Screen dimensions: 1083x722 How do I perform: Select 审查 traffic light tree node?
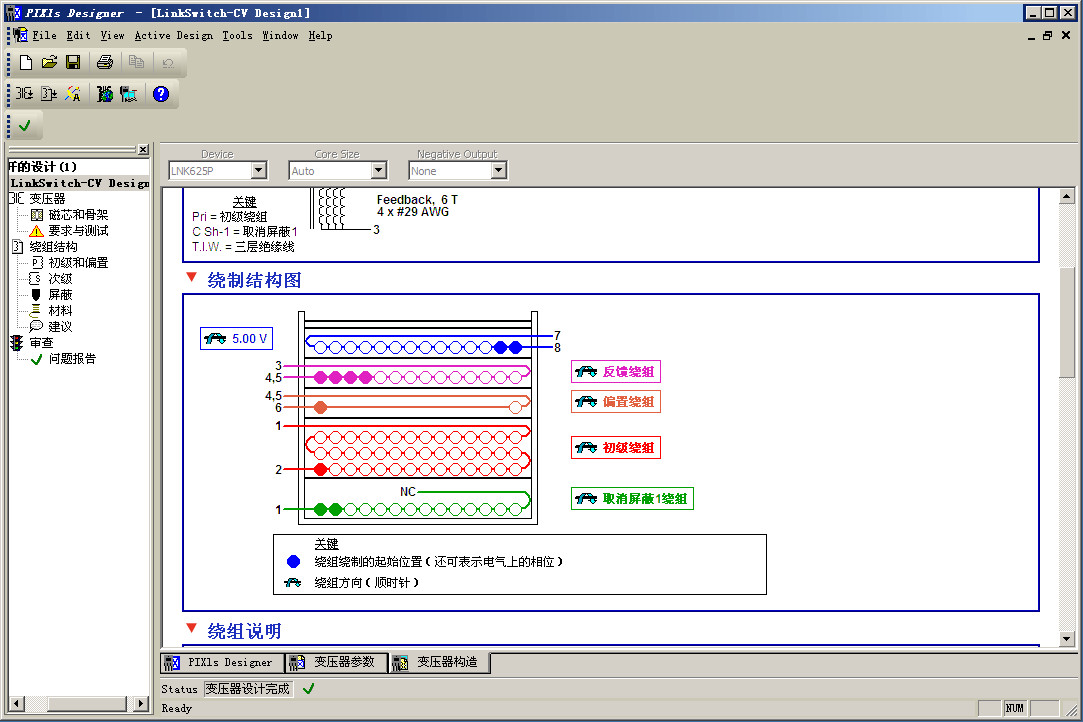coord(41,343)
